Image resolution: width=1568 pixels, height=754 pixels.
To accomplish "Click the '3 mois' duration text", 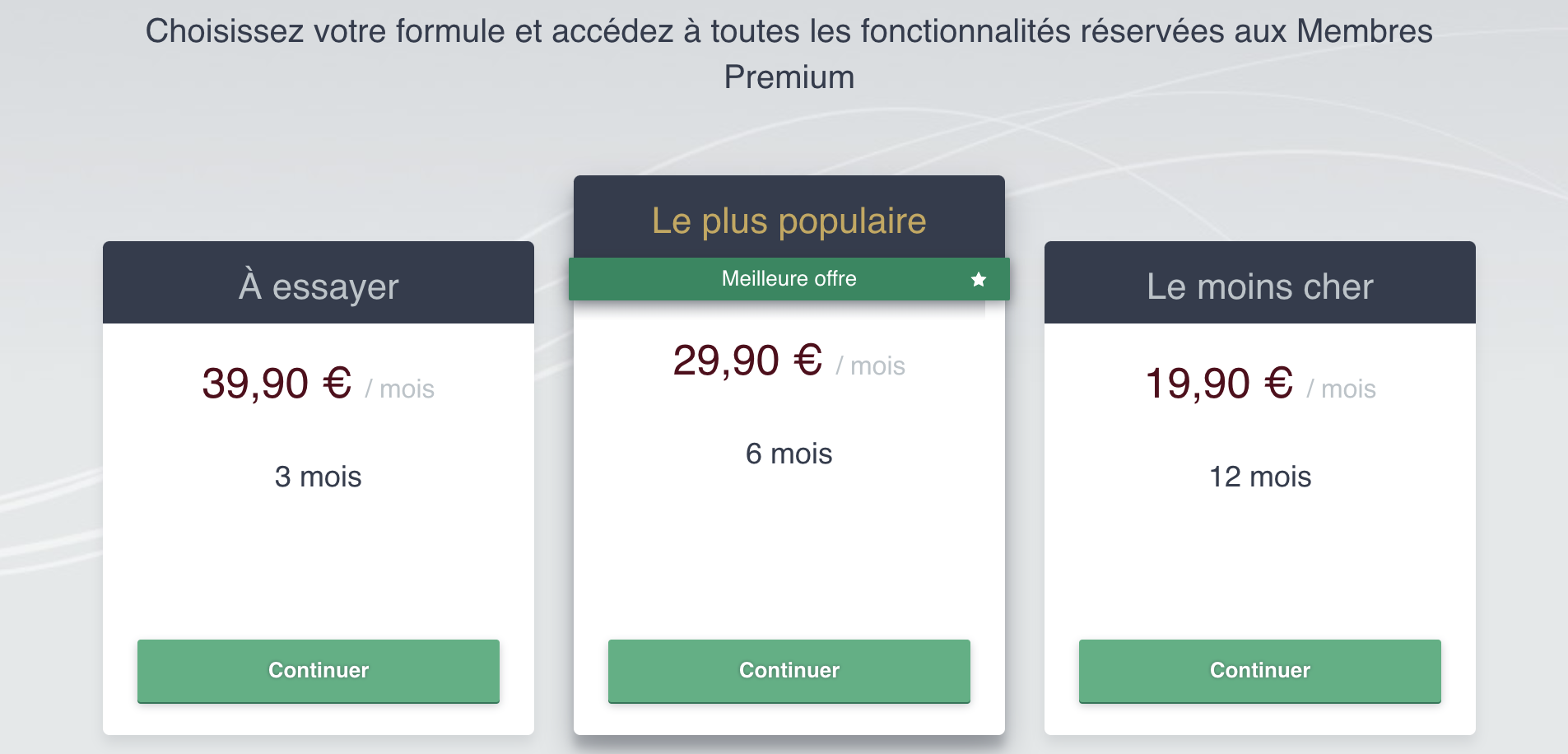I will [x=318, y=477].
